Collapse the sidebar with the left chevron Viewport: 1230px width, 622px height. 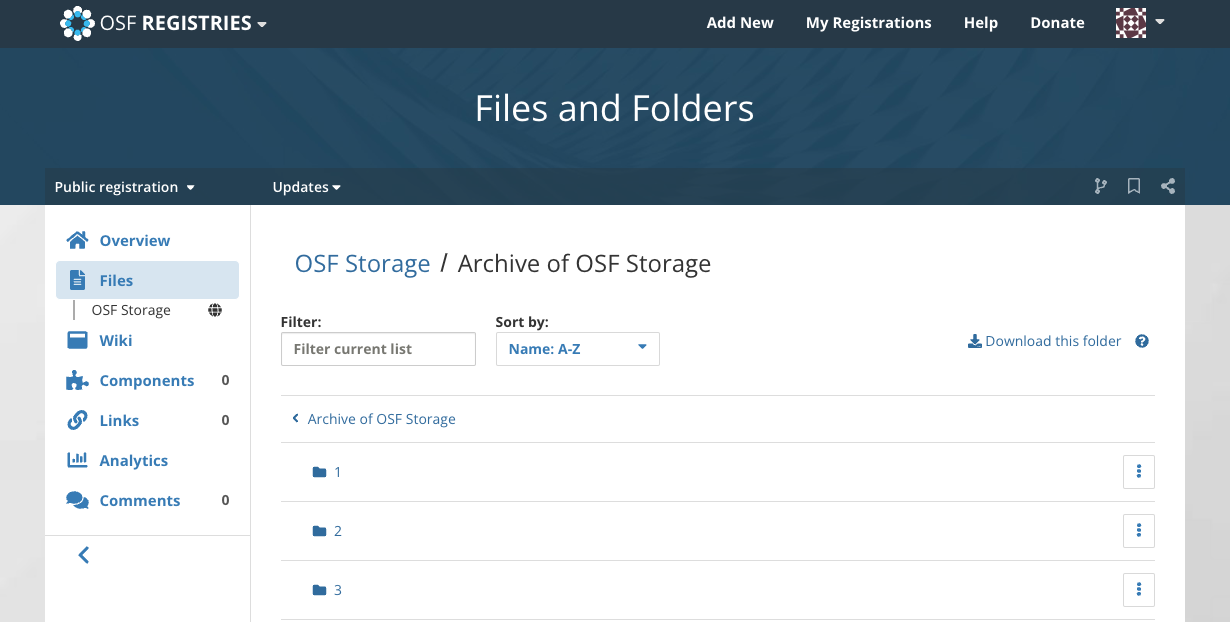point(84,555)
